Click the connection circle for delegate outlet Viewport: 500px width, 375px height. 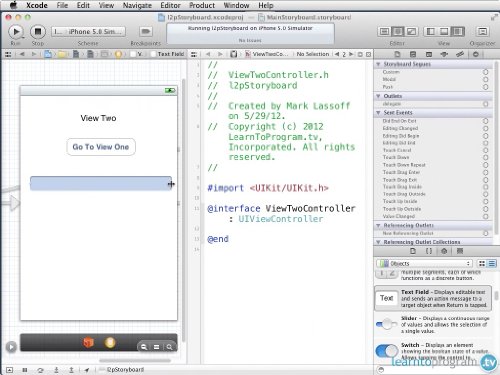tap(485, 104)
